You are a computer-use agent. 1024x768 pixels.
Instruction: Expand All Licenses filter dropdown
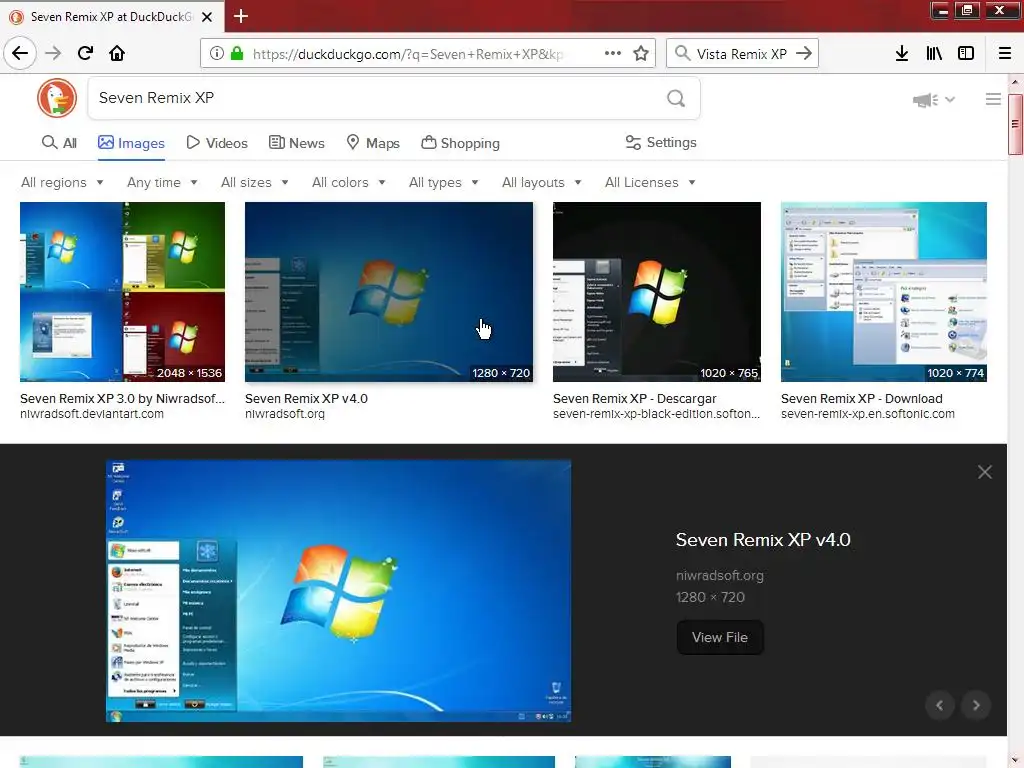(650, 182)
